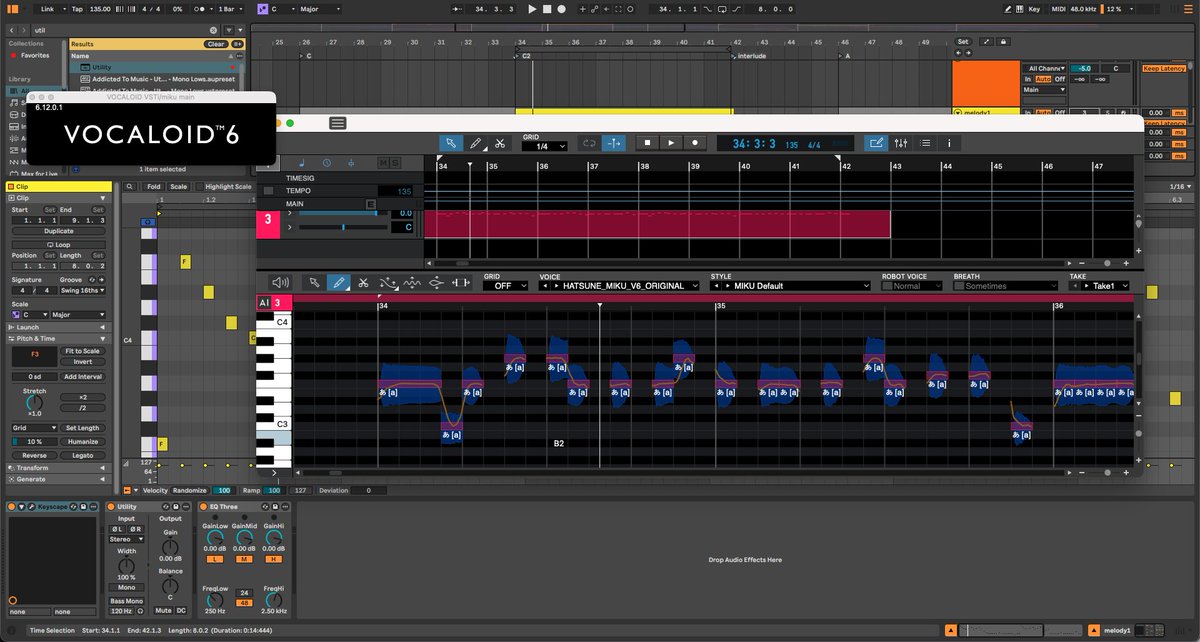
Task: Open the piano roll GRID OFF dropdown
Action: click(x=505, y=286)
